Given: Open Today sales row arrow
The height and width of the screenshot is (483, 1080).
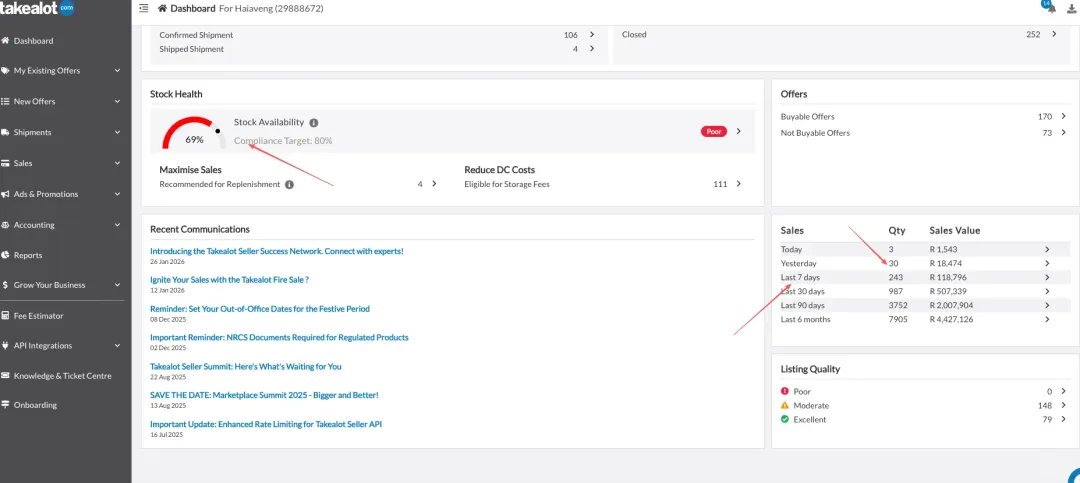Looking at the screenshot, I should tap(1047, 249).
